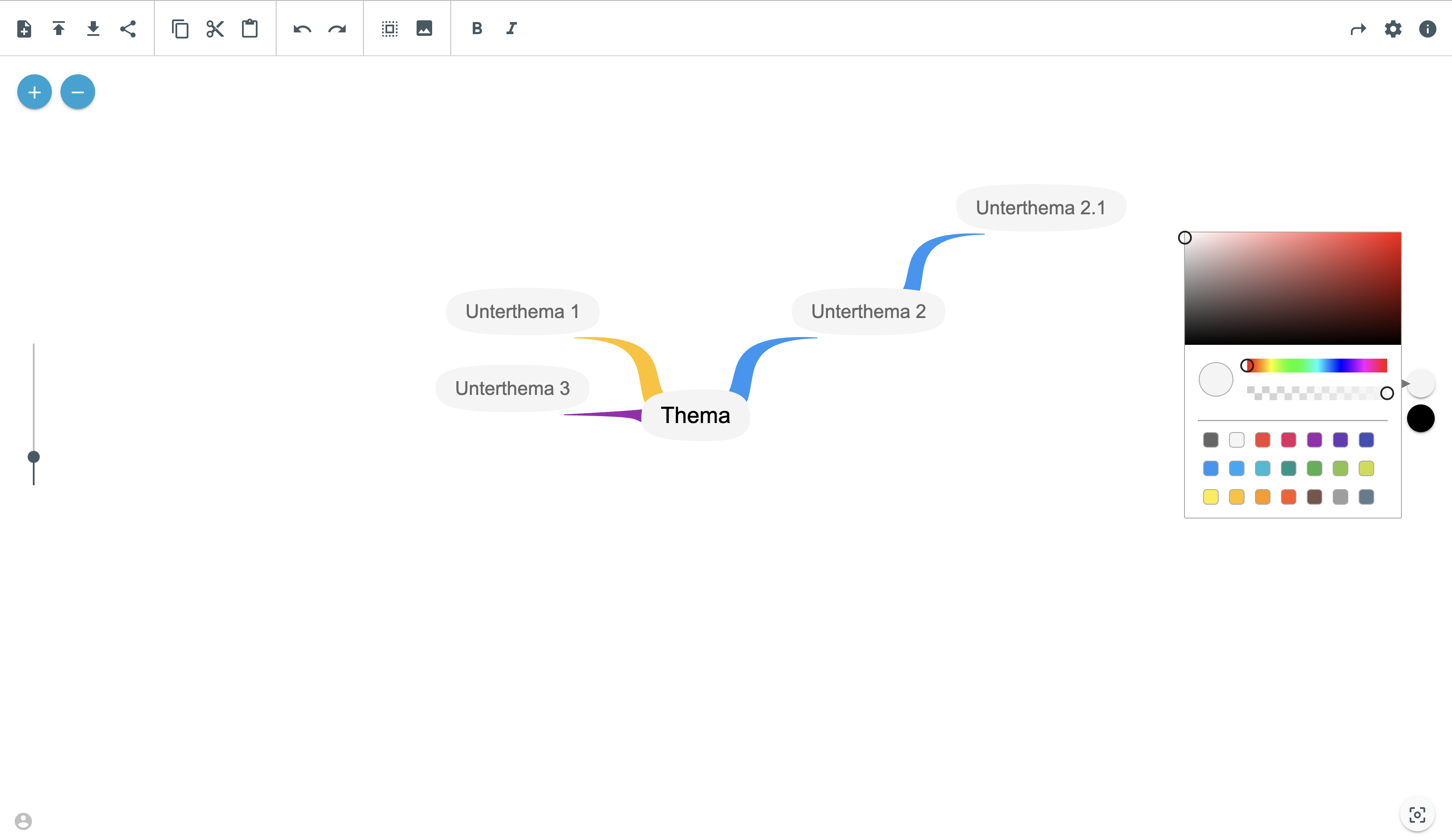This screenshot has width=1452, height=840.
Task: Create a new mind map file
Action: point(24,29)
